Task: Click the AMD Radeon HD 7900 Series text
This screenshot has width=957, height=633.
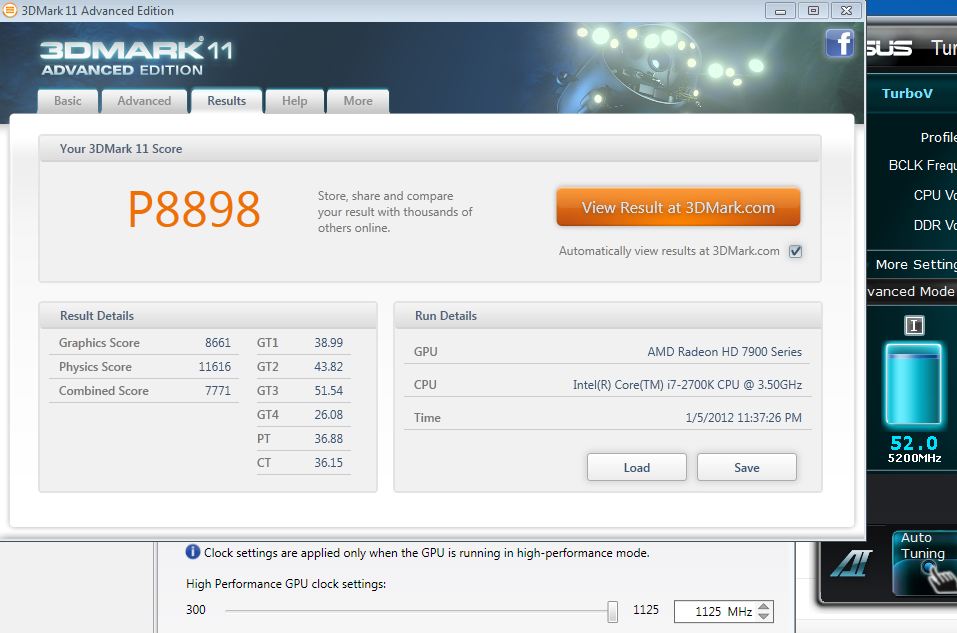Action: tap(724, 352)
